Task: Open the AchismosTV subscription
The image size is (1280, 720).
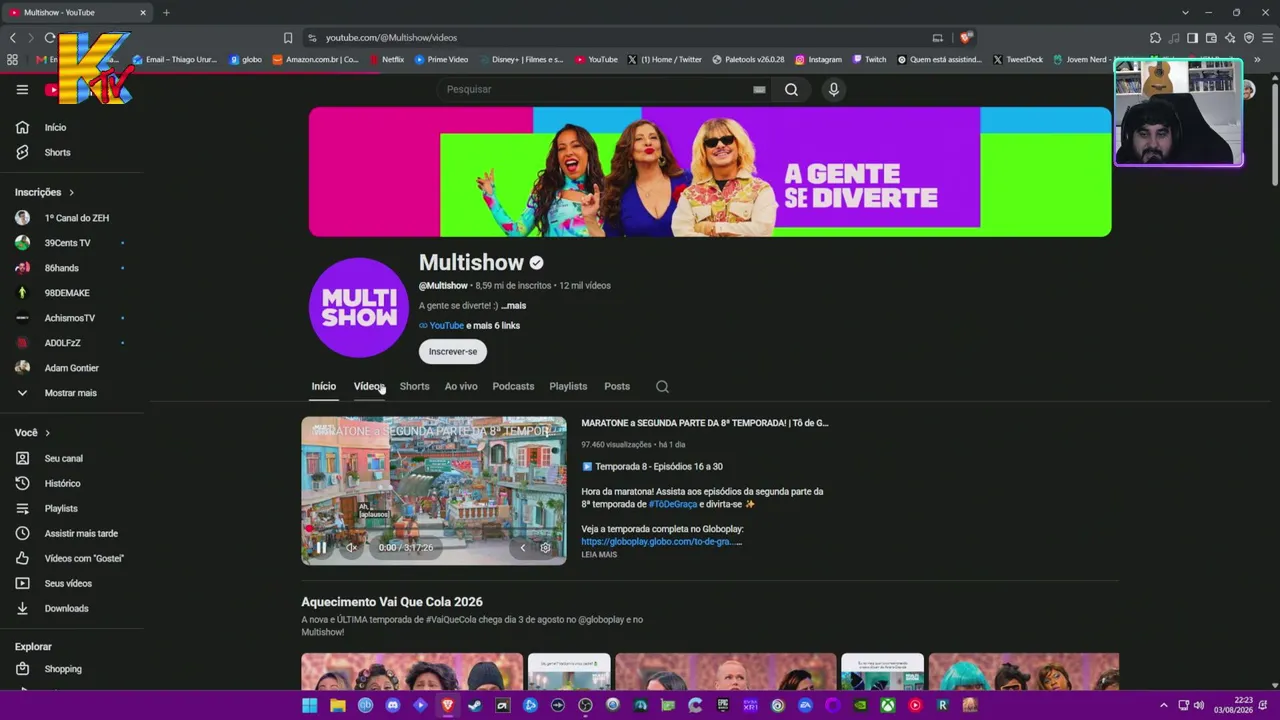Action: click(x=72, y=318)
